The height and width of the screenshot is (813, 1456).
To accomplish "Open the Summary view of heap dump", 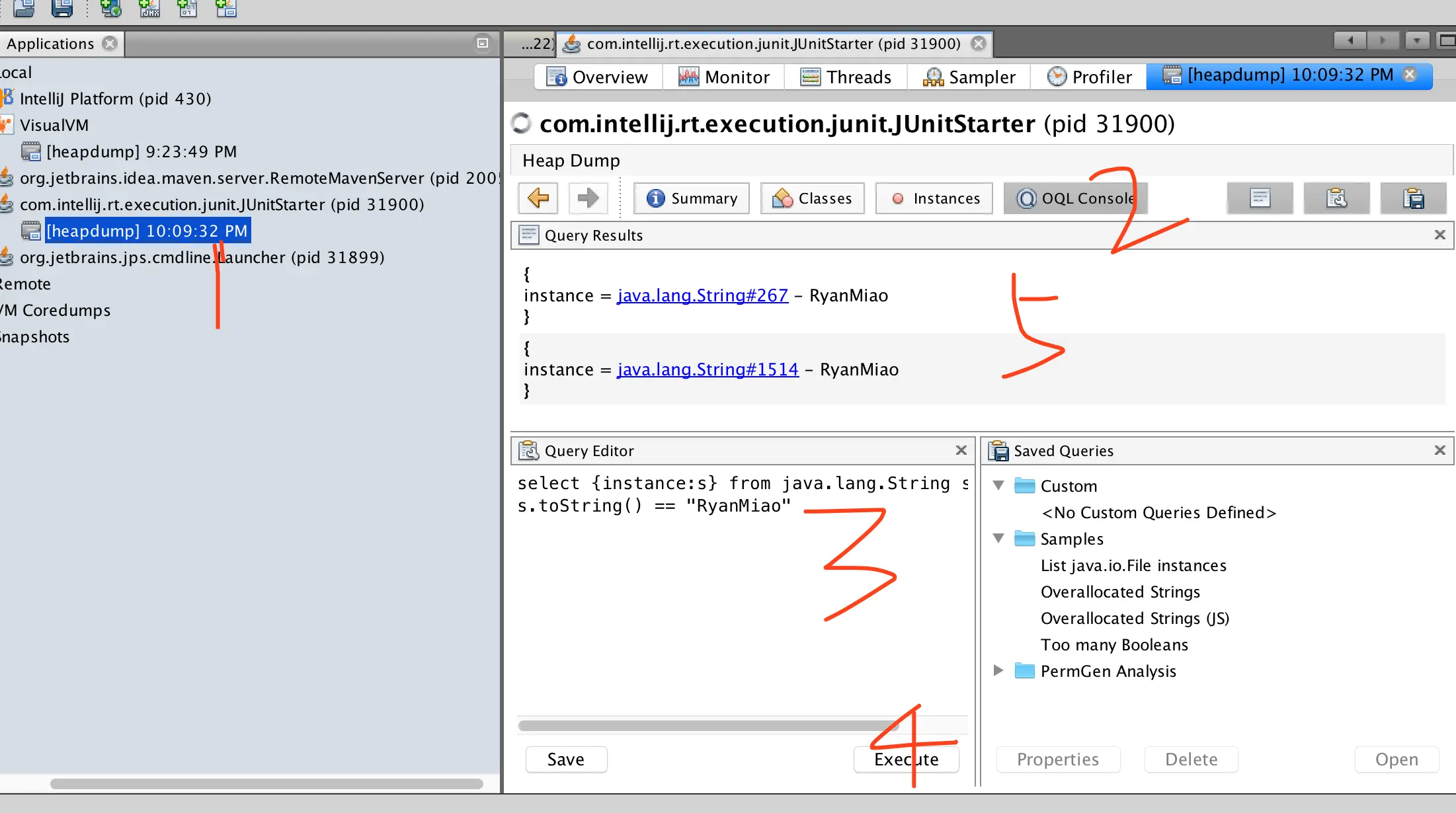I will pos(692,198).
